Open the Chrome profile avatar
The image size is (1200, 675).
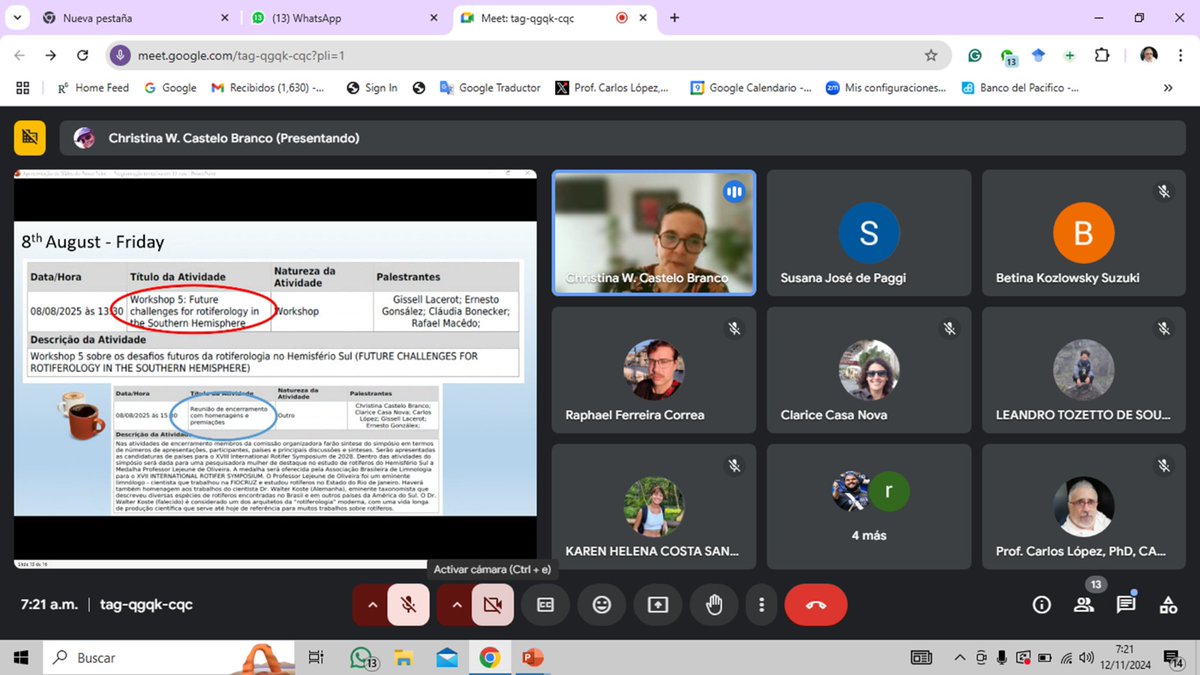pyautogui.click(x=1149, y=56)
